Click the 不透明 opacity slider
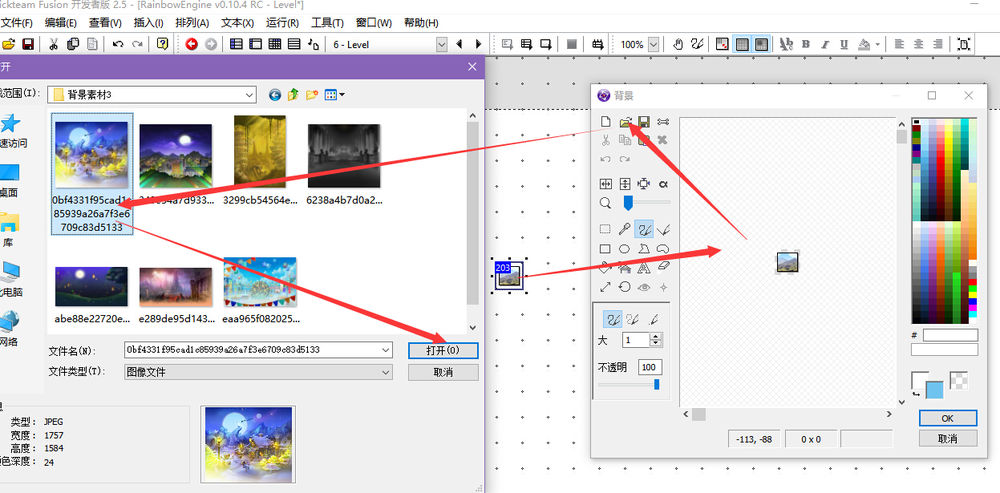 click(x=628, y=385)
